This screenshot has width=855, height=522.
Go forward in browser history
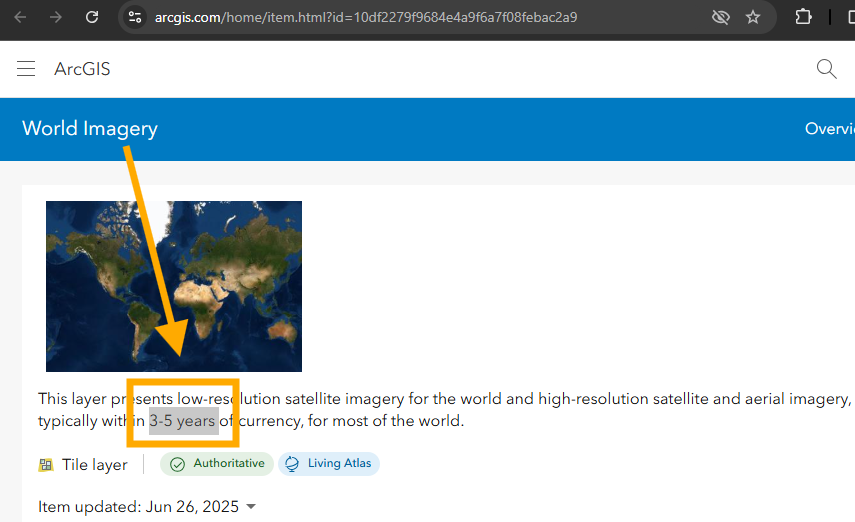(x=56, y=17)
